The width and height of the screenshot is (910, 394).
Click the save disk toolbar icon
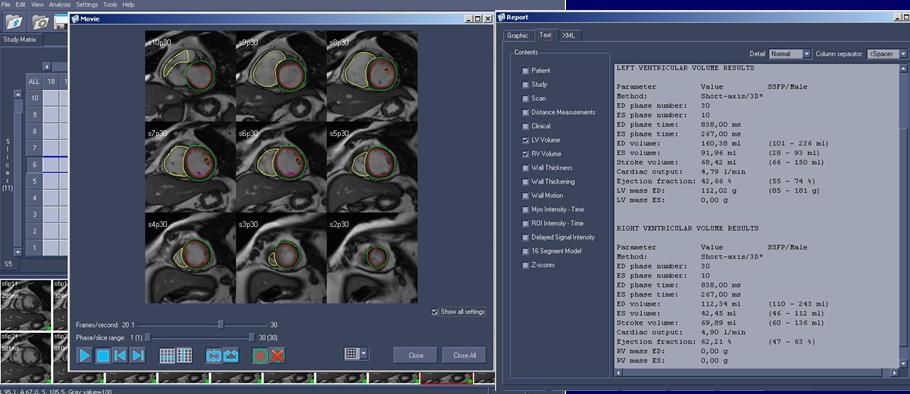[x=60, y=22]
